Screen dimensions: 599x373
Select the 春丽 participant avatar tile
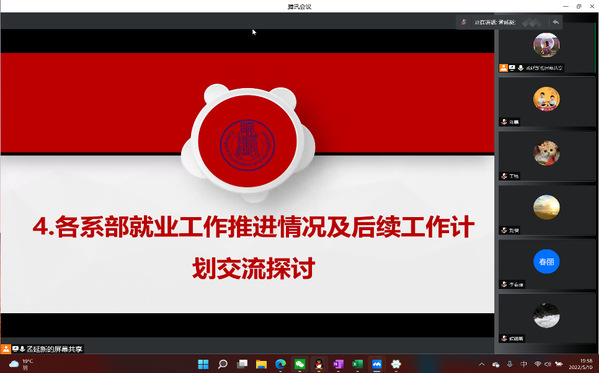point(546,264)
